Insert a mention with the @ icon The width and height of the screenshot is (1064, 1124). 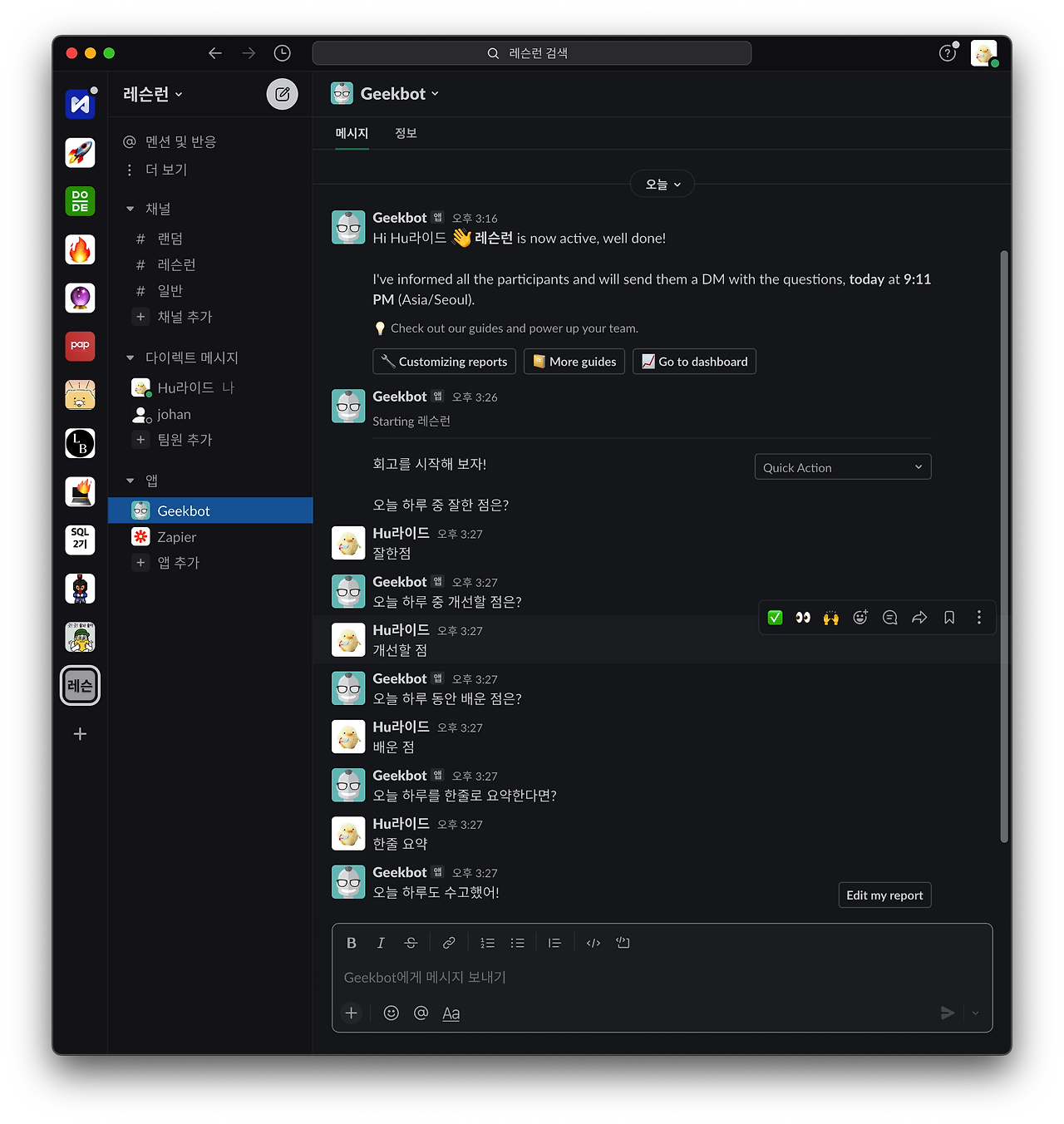coord(421,1013)
